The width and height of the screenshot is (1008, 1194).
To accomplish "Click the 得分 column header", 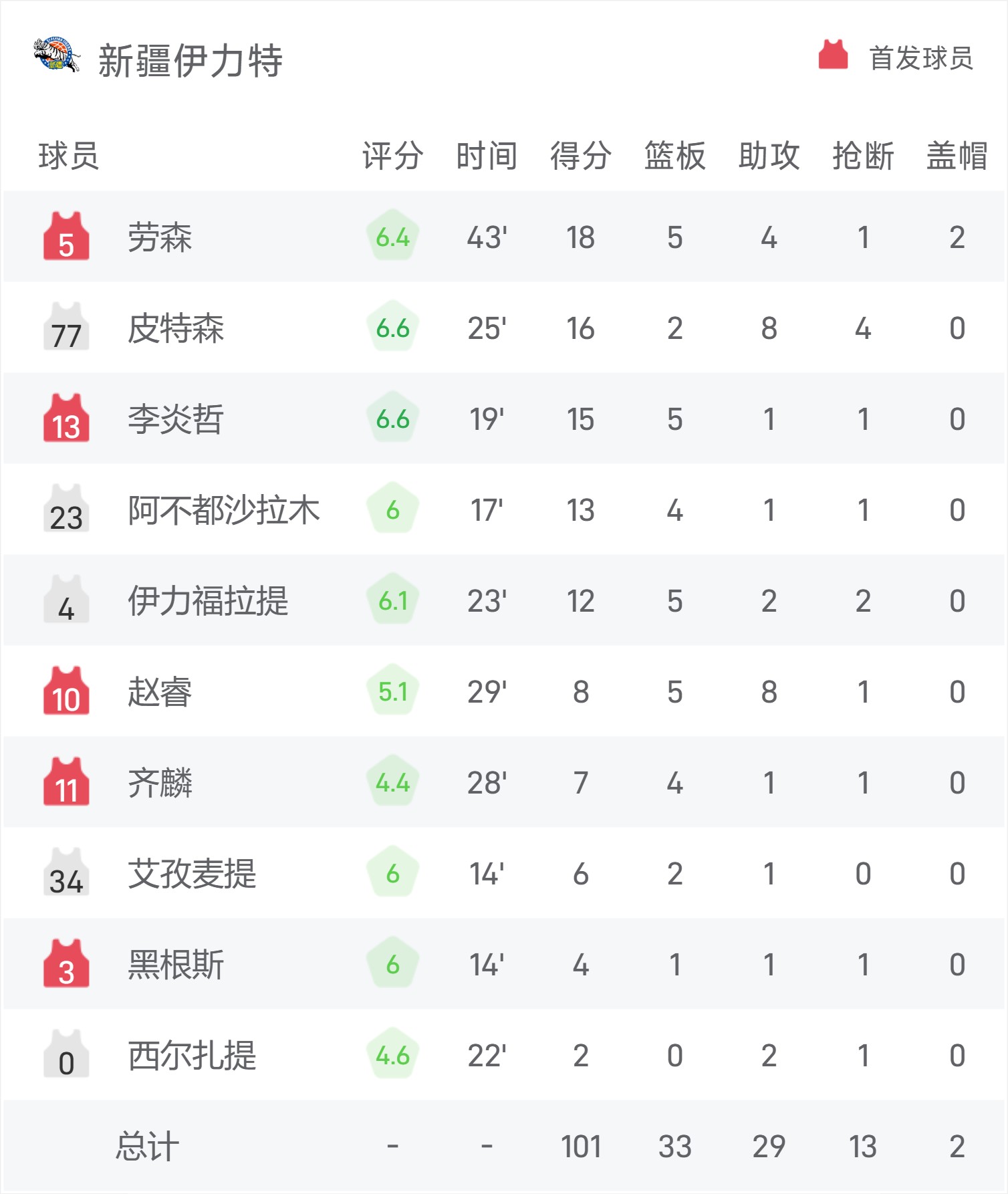I will point(580,156).
